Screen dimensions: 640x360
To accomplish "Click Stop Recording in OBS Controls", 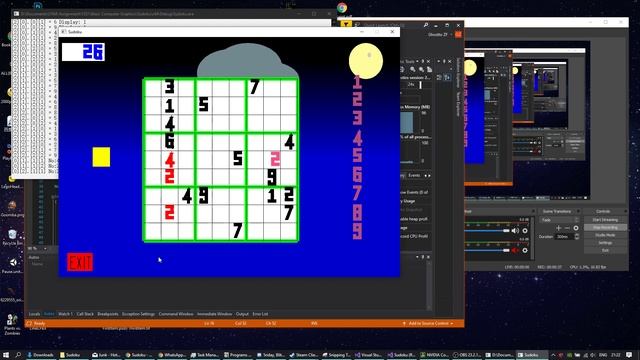I will (x=605, y=227).
